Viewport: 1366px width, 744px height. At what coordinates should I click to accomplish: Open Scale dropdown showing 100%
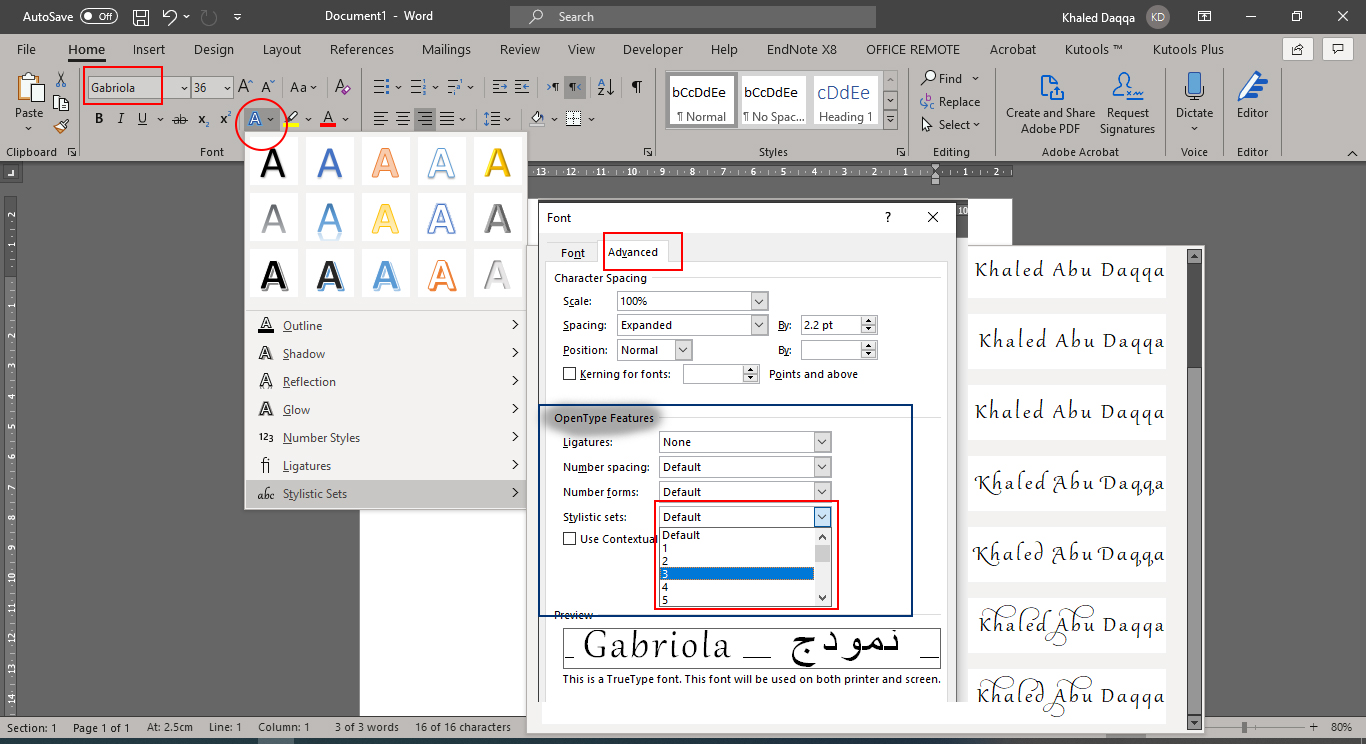[x=759, y=301]
